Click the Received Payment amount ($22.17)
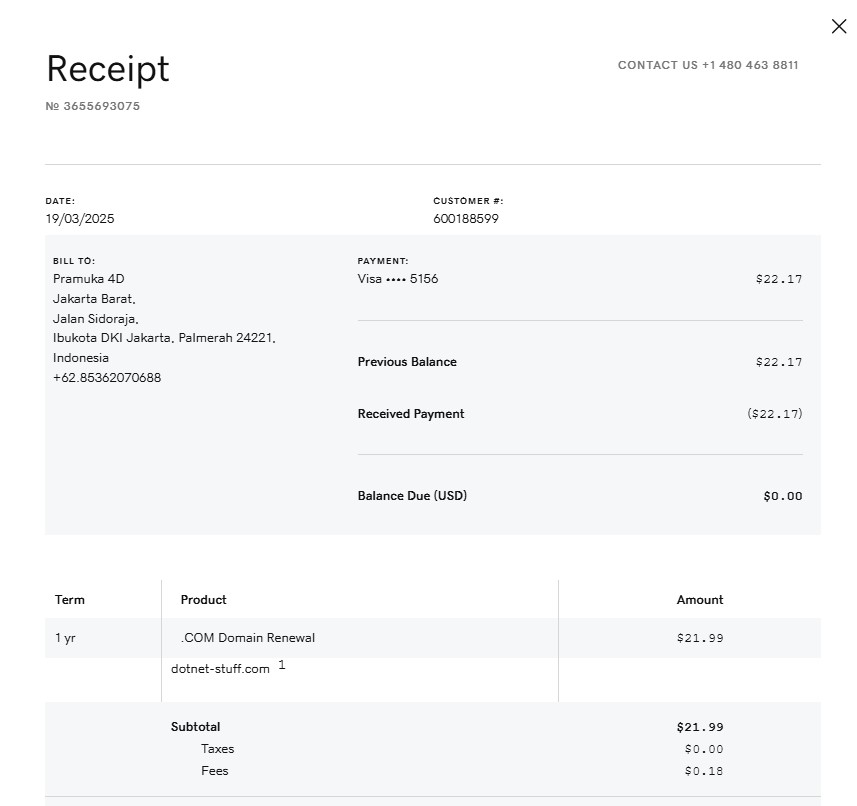 774,414
